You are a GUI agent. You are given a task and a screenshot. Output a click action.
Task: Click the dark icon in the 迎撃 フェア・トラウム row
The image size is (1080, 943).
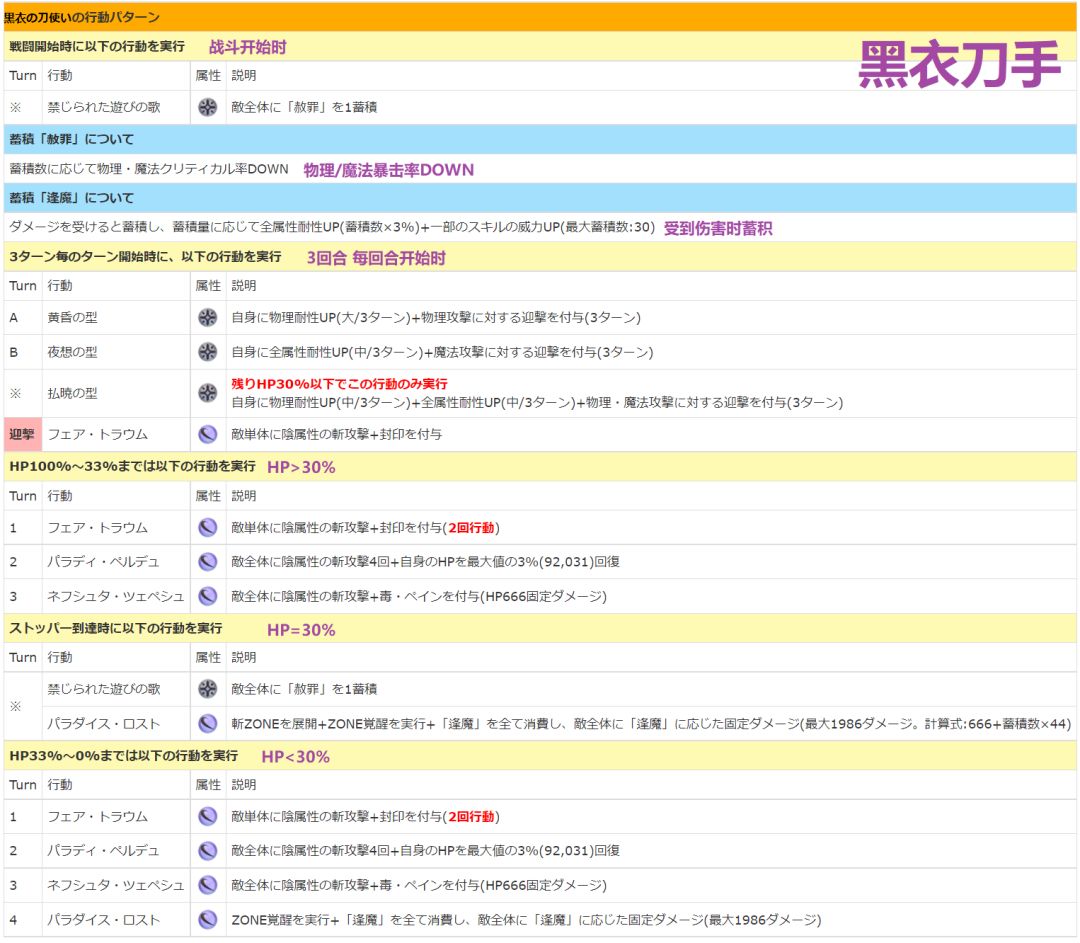pos(207,434)
